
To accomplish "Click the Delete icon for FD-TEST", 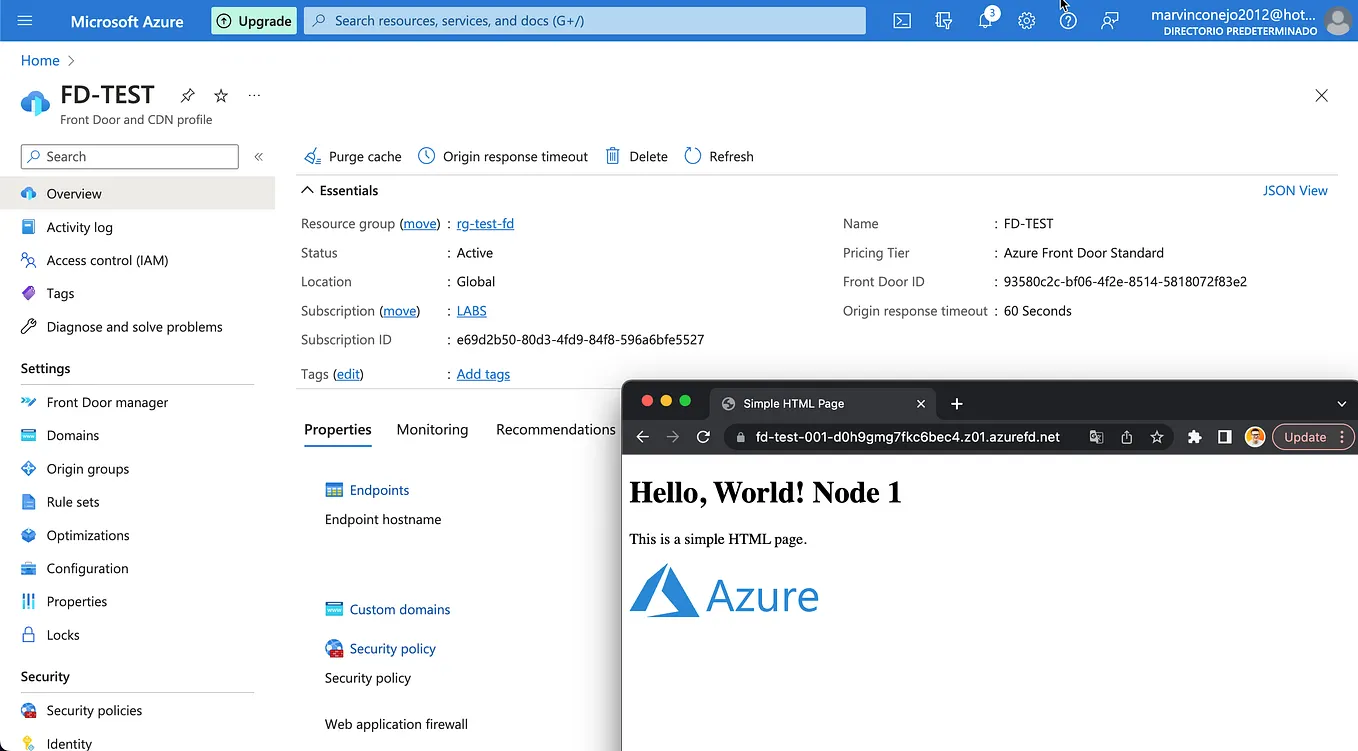I will (x=613, y=156).
